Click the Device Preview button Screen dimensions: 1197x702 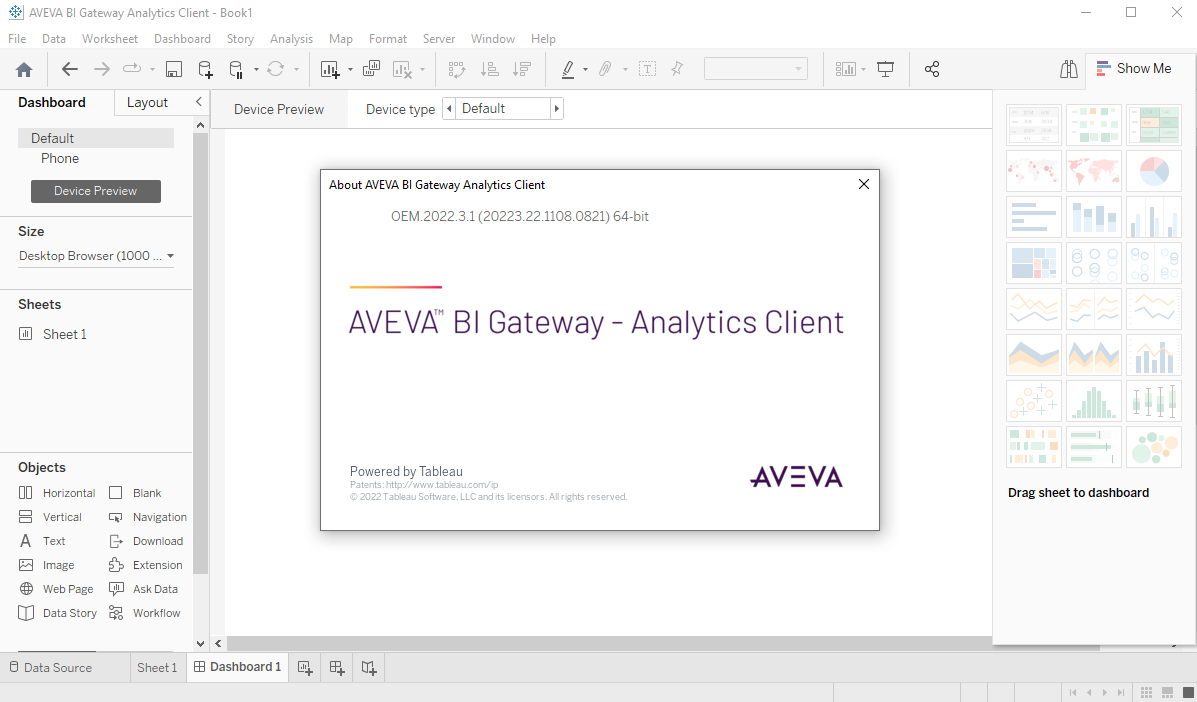95,191
